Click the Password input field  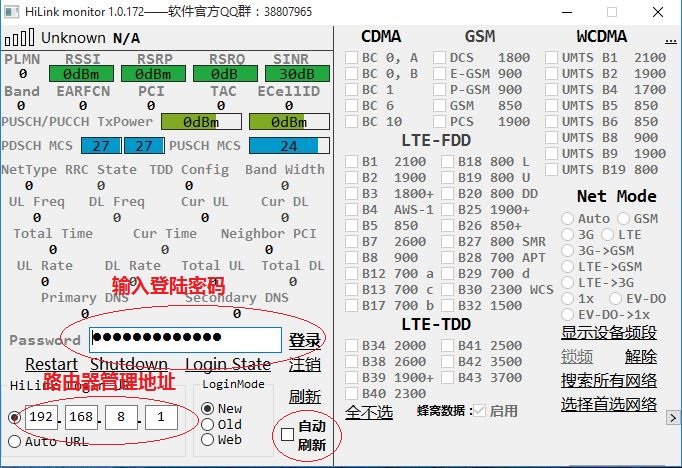[x=185, y=340]
